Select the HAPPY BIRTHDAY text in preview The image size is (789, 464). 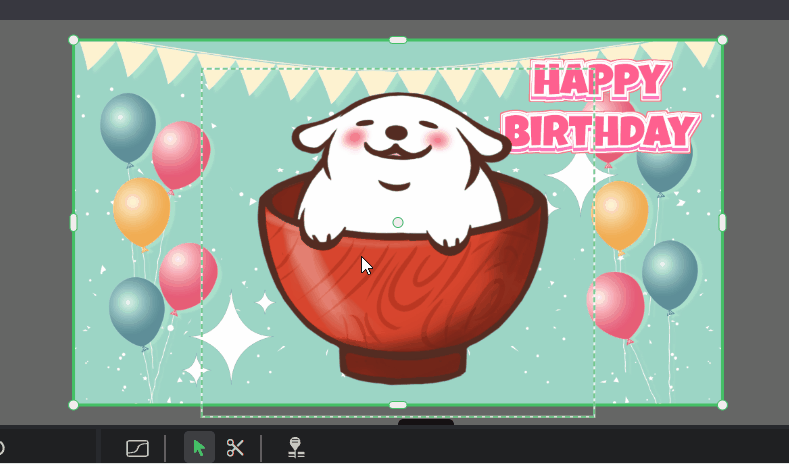tap(602, 106)
